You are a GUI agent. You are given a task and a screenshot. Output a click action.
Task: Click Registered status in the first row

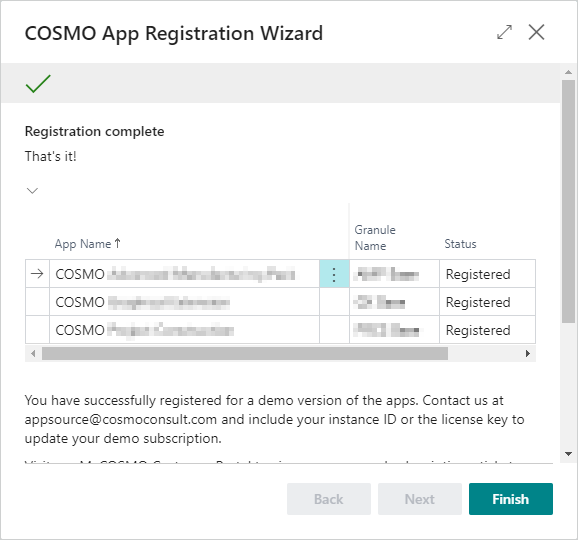(487, 274)
